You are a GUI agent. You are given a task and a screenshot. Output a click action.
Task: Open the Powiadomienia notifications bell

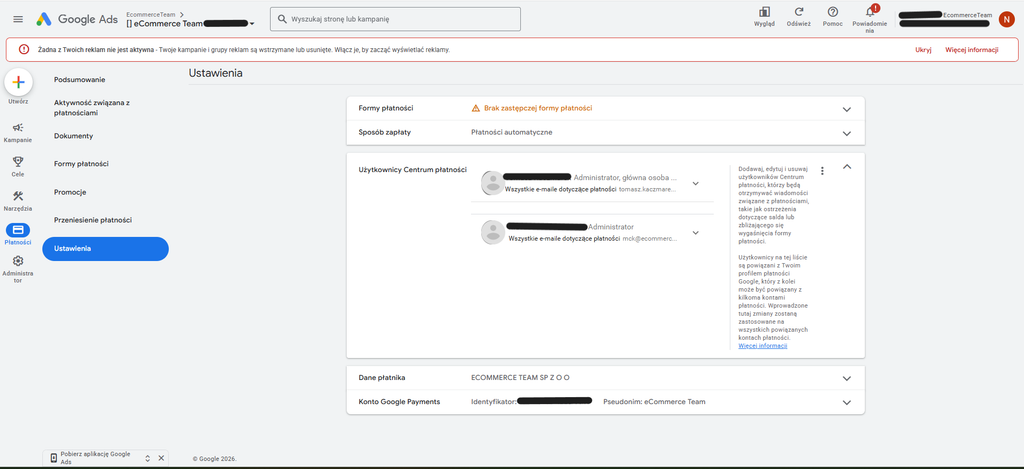870,12
